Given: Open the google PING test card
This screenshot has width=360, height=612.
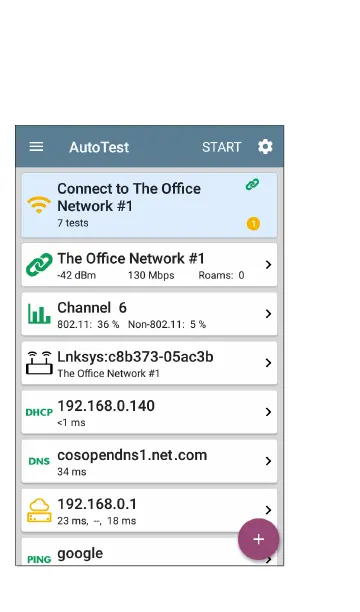Looking at the screenshot, I should click(x=149, y=552).
